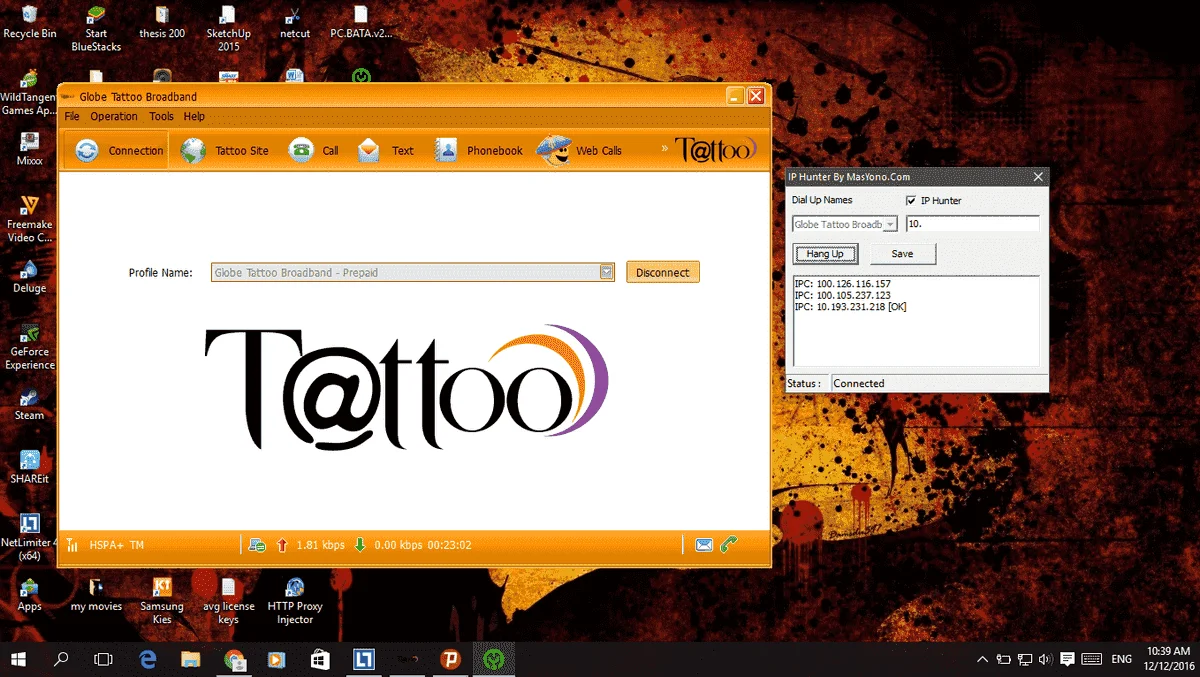Viewport: 1200px width, 677px height.
Task: Open SHAREit desktop icon
Action: (x=30, y=466)
